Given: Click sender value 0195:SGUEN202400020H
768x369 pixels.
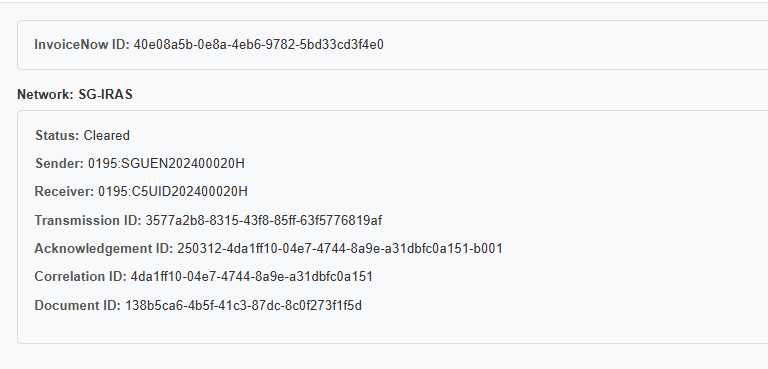Looking at the screenshot, I should coord(166,163).
